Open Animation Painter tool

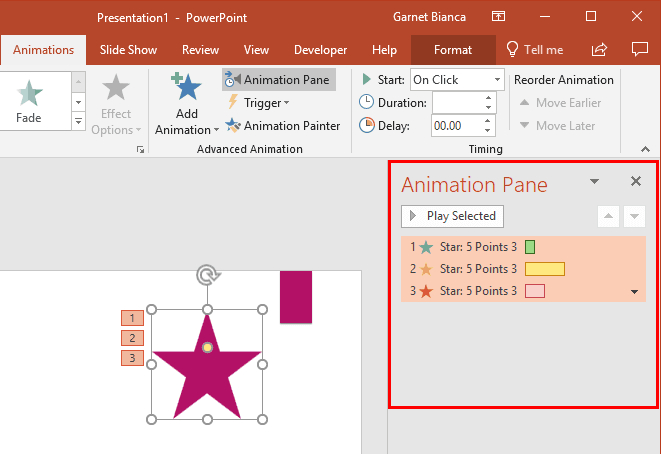pos(283,126)
